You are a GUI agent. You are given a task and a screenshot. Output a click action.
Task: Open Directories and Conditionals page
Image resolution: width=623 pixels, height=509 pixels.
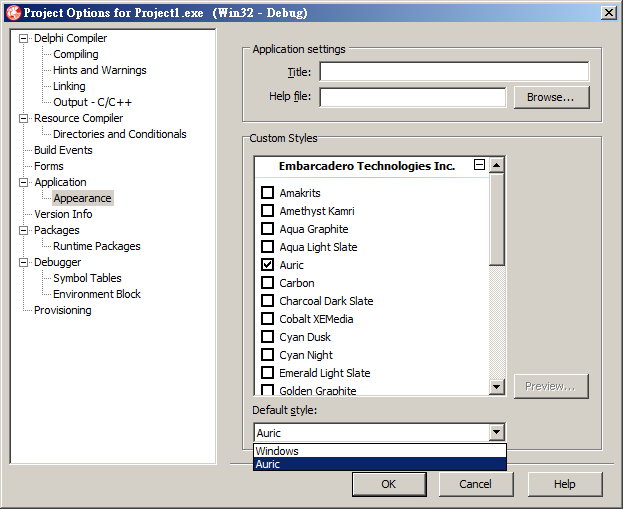pyautogui.click(x=120, y=134)
